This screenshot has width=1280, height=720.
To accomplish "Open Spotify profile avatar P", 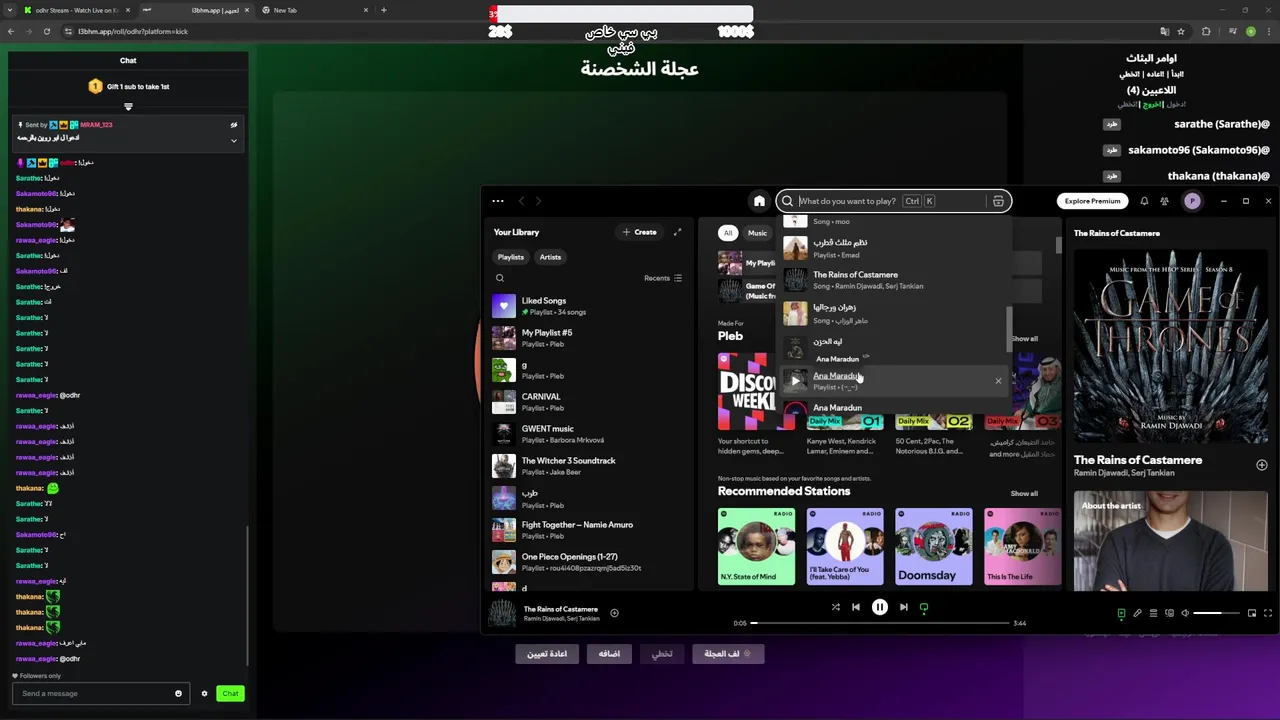I will coord(1192,201).
